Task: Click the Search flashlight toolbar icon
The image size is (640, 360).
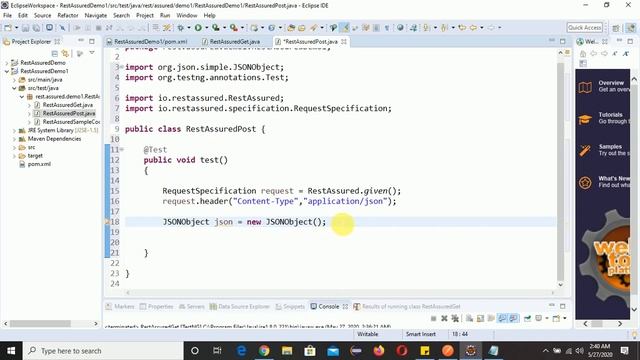Action: [x=313, y=28]
